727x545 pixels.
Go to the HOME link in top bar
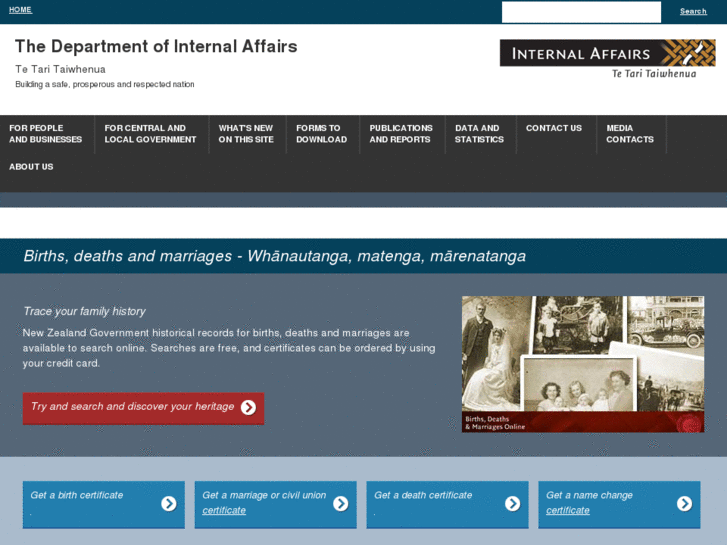click(x=20, y=10)
